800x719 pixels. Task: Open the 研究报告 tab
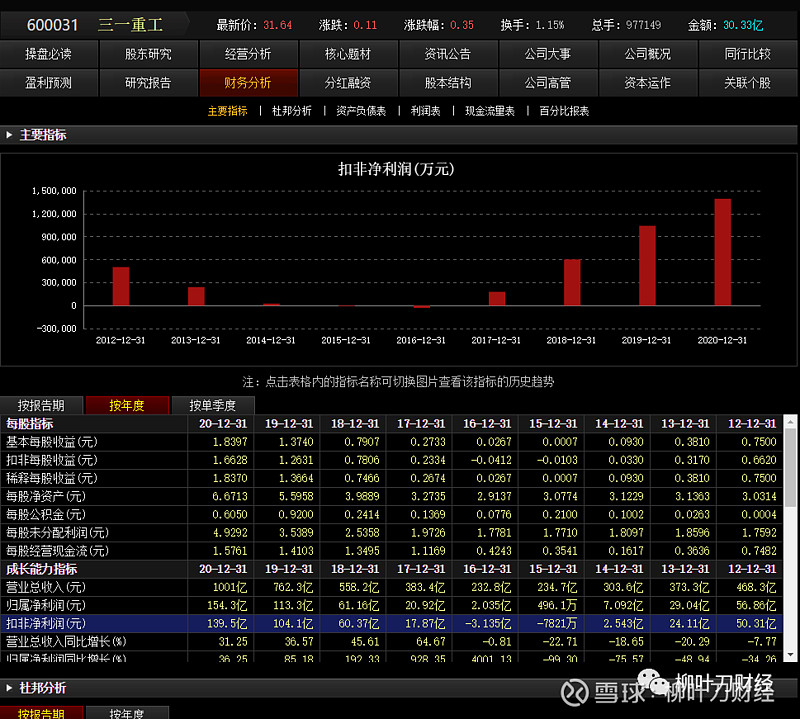tap(148, 83)
